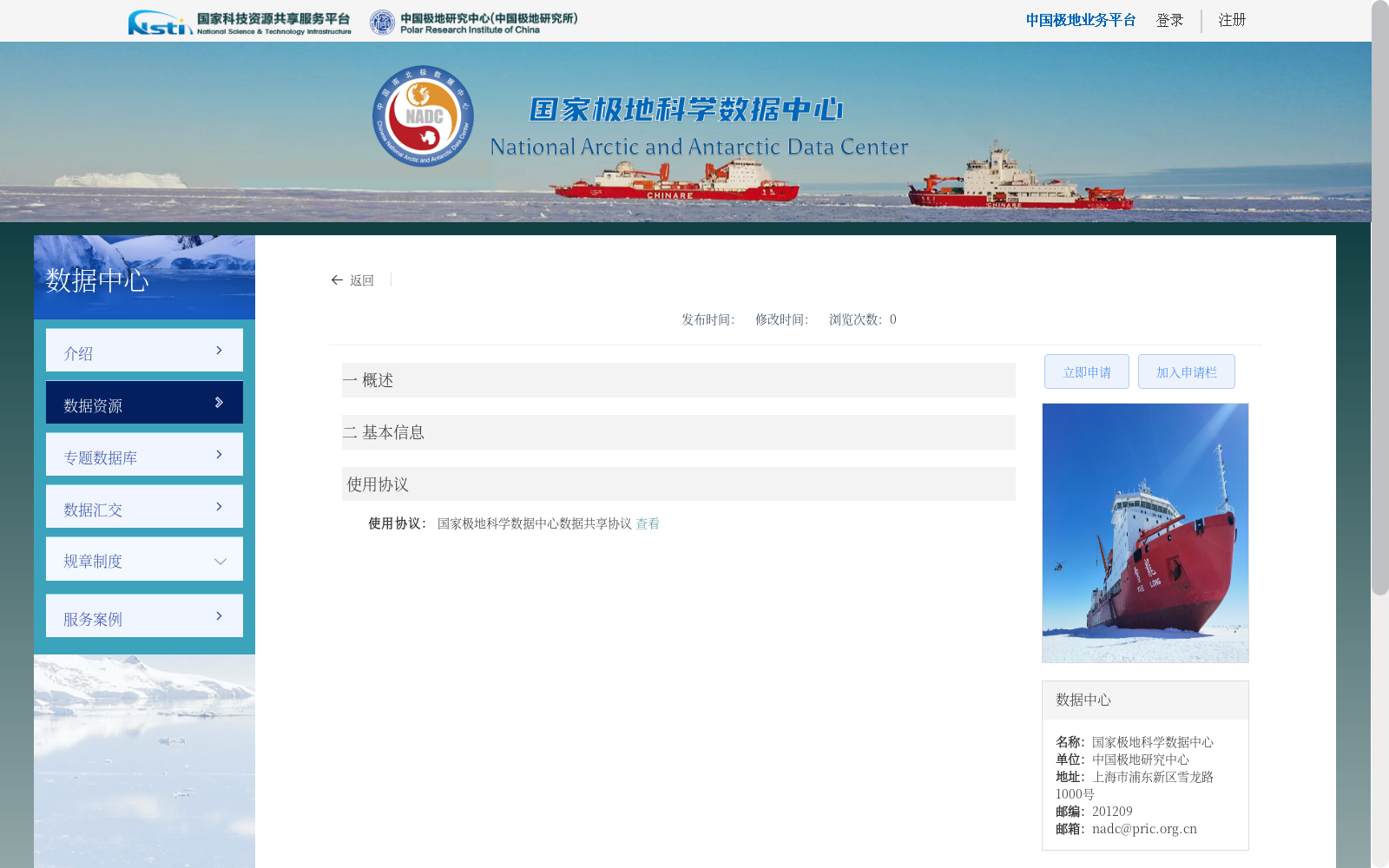Image resolution: width=1389 pixels, height=868 pixels.
Task: Click the icebreaker ship thumbnail image
Action: pyautogui.click(x=1145, y=533)
